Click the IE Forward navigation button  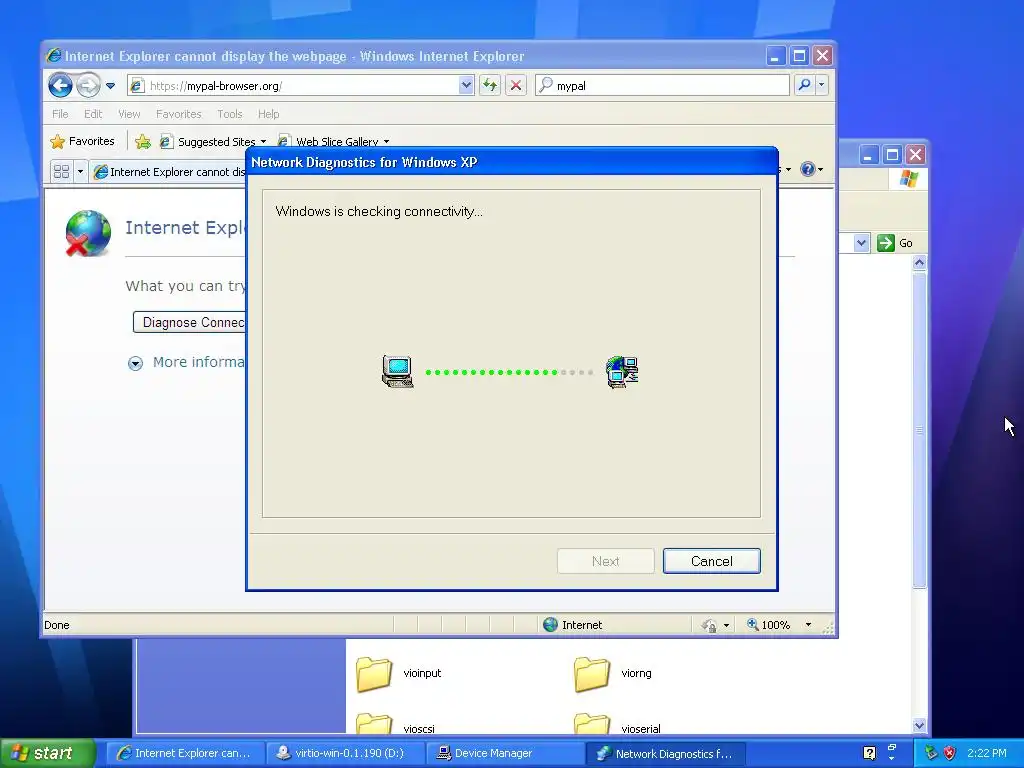(x=88, y=85)
